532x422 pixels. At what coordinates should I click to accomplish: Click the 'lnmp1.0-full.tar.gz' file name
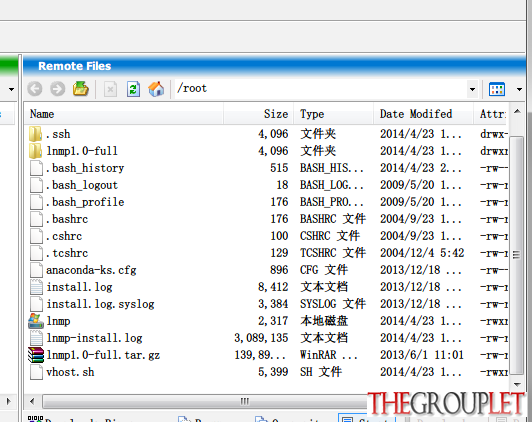coord(103,355)
